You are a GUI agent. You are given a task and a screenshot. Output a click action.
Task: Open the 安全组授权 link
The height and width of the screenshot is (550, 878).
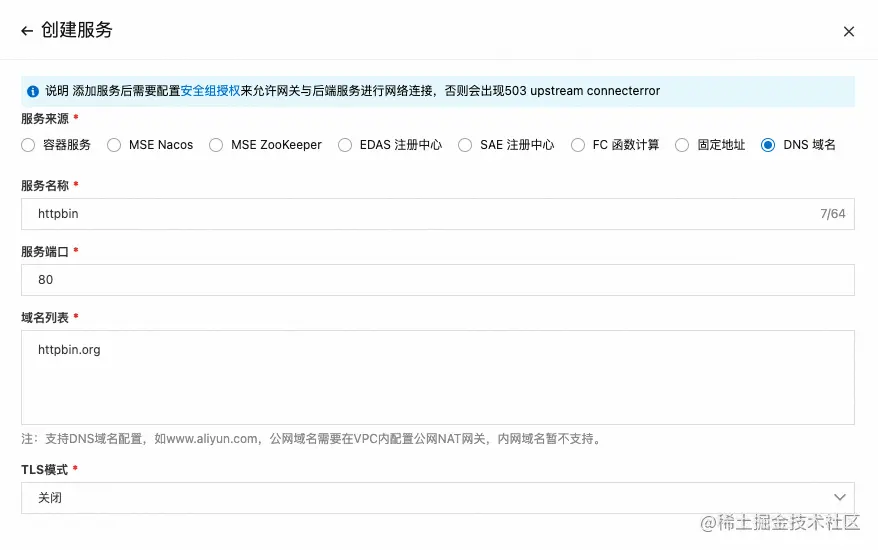coord(210,91)
